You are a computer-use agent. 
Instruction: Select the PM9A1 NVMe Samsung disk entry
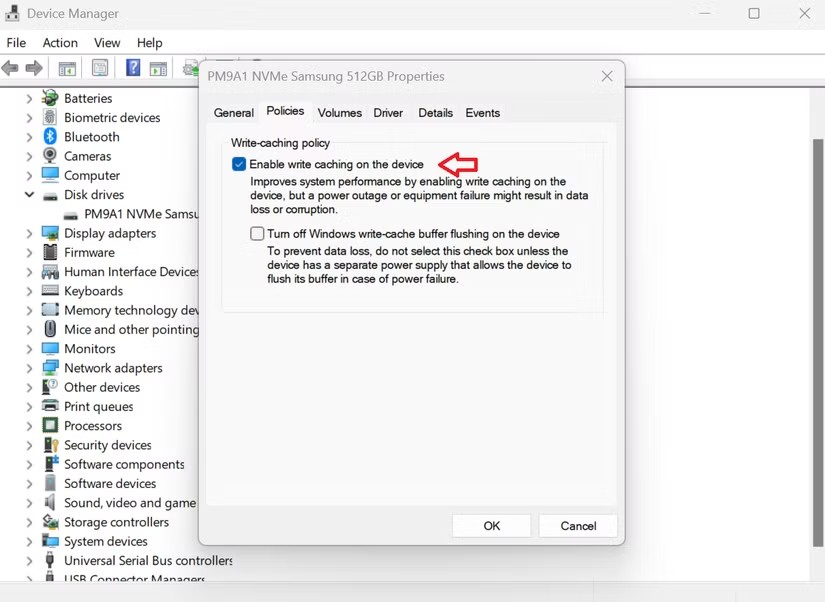(x=140, y=214)
